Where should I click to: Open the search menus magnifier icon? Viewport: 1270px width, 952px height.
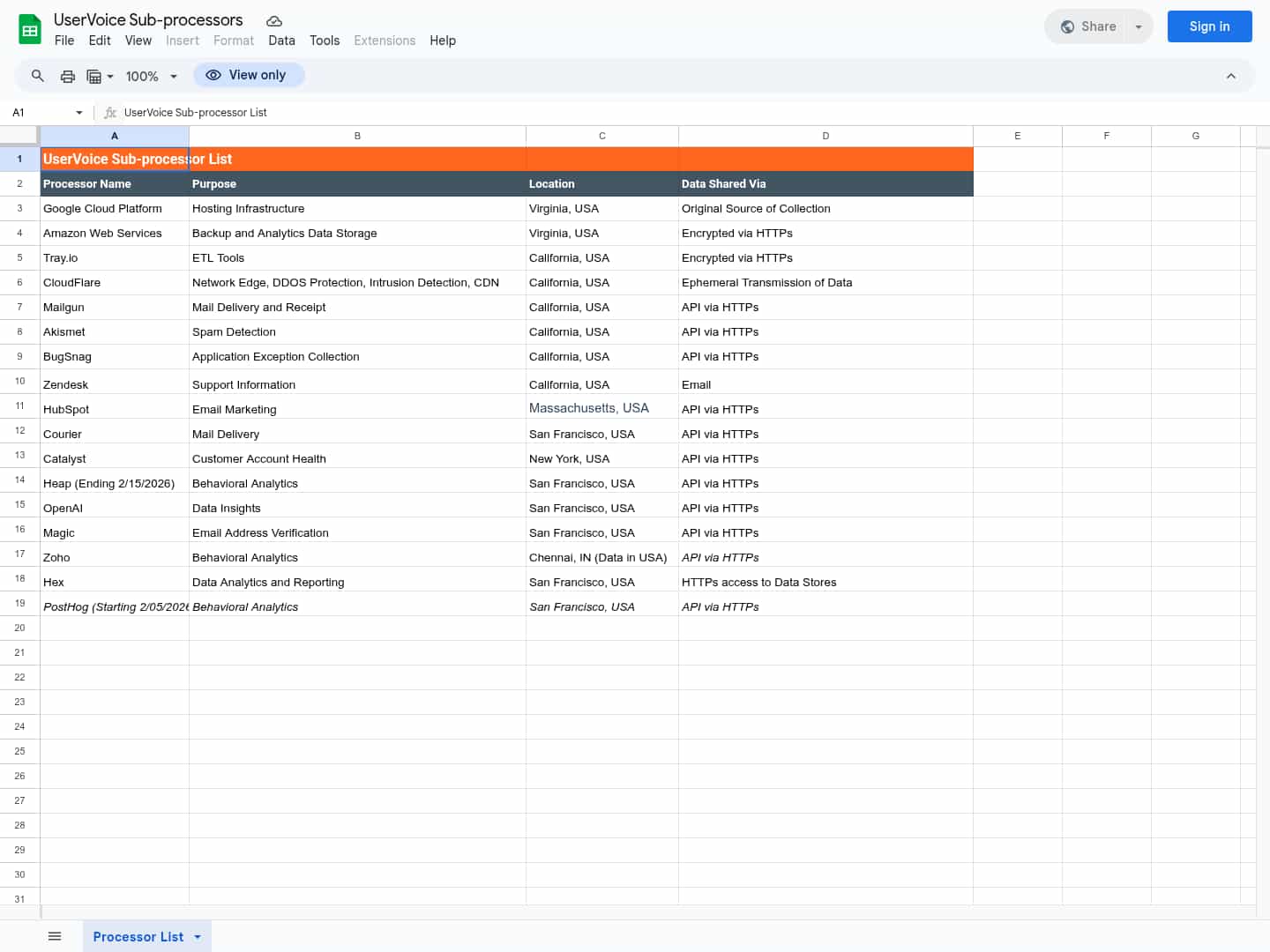pos(38,76)
